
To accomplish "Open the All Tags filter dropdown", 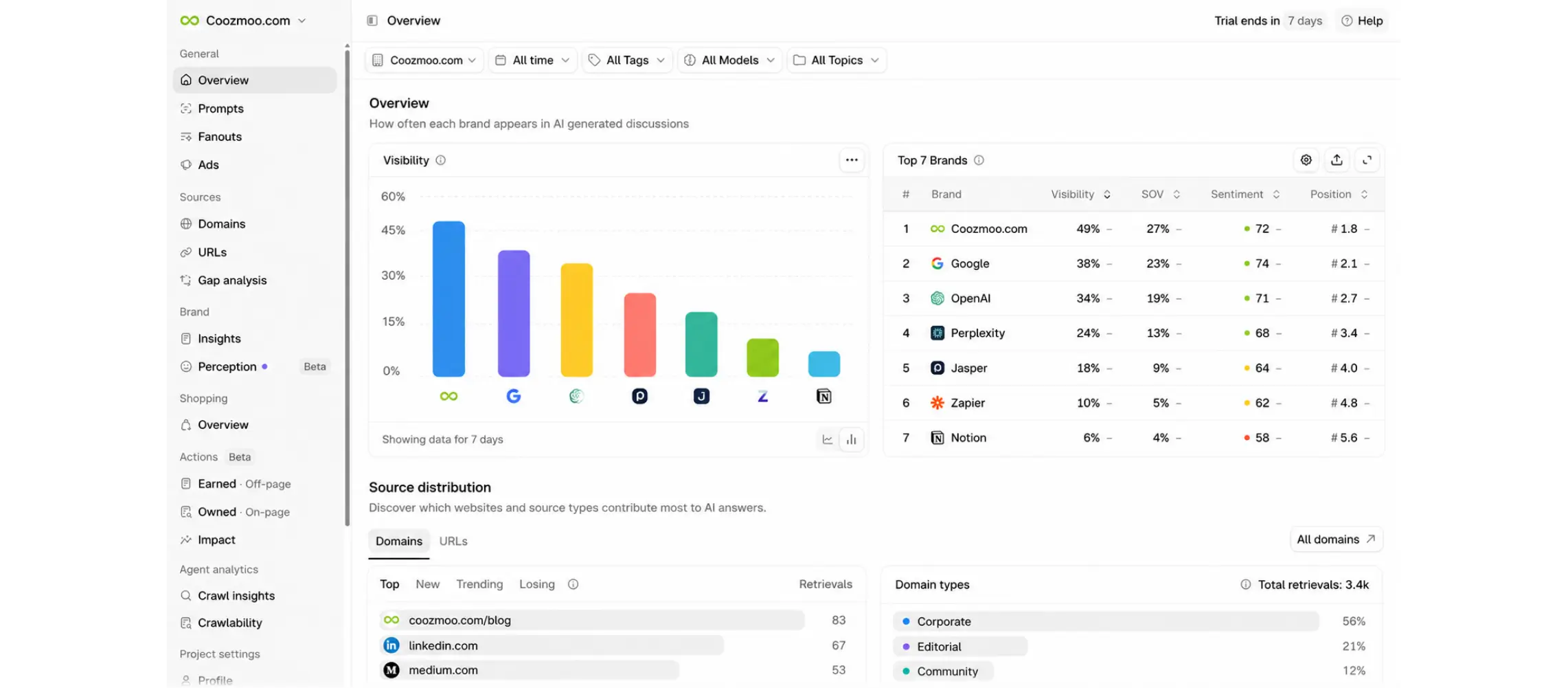I will (x=627, y=60).
